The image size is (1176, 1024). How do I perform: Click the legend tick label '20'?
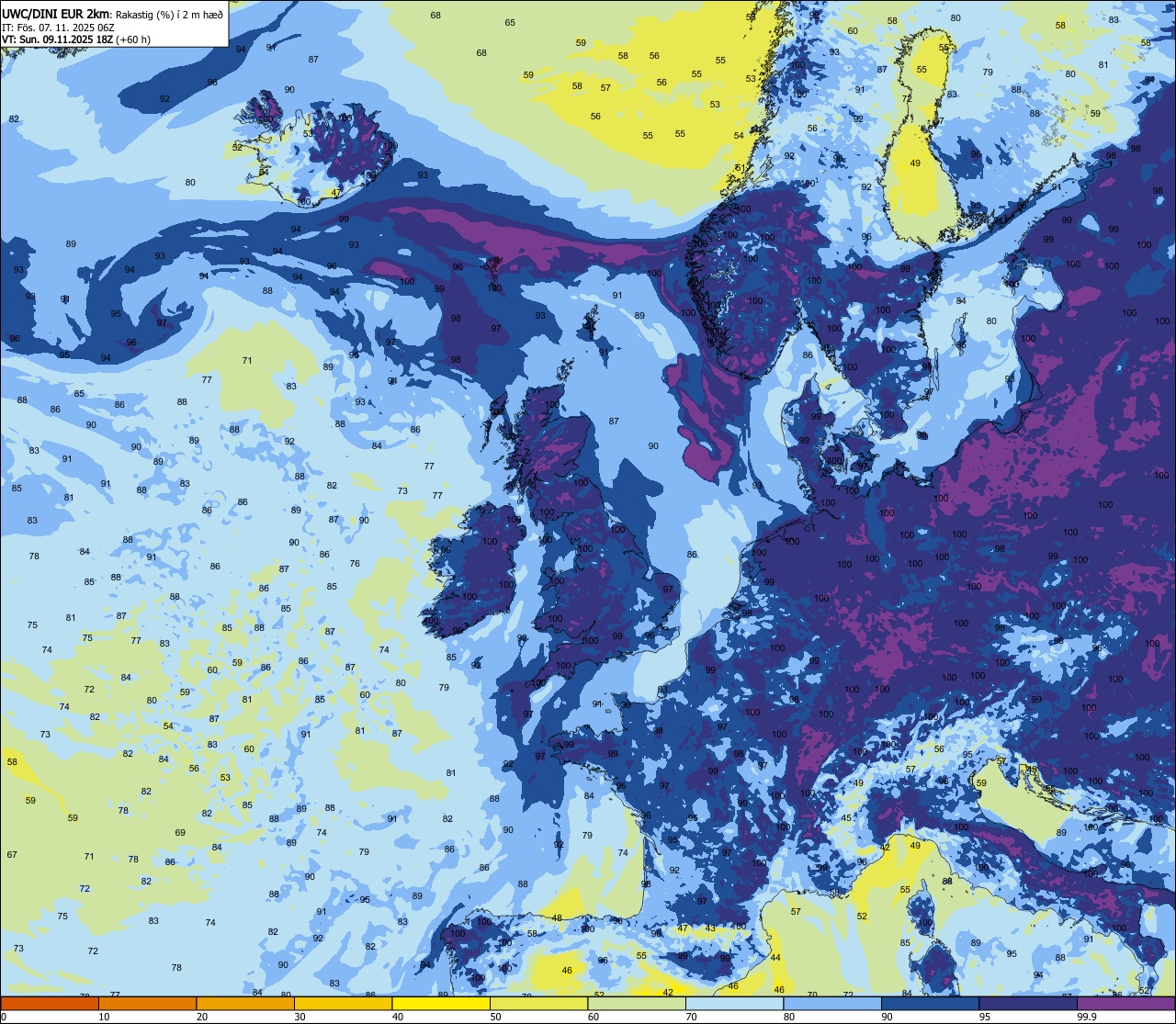coord(202,1017)
